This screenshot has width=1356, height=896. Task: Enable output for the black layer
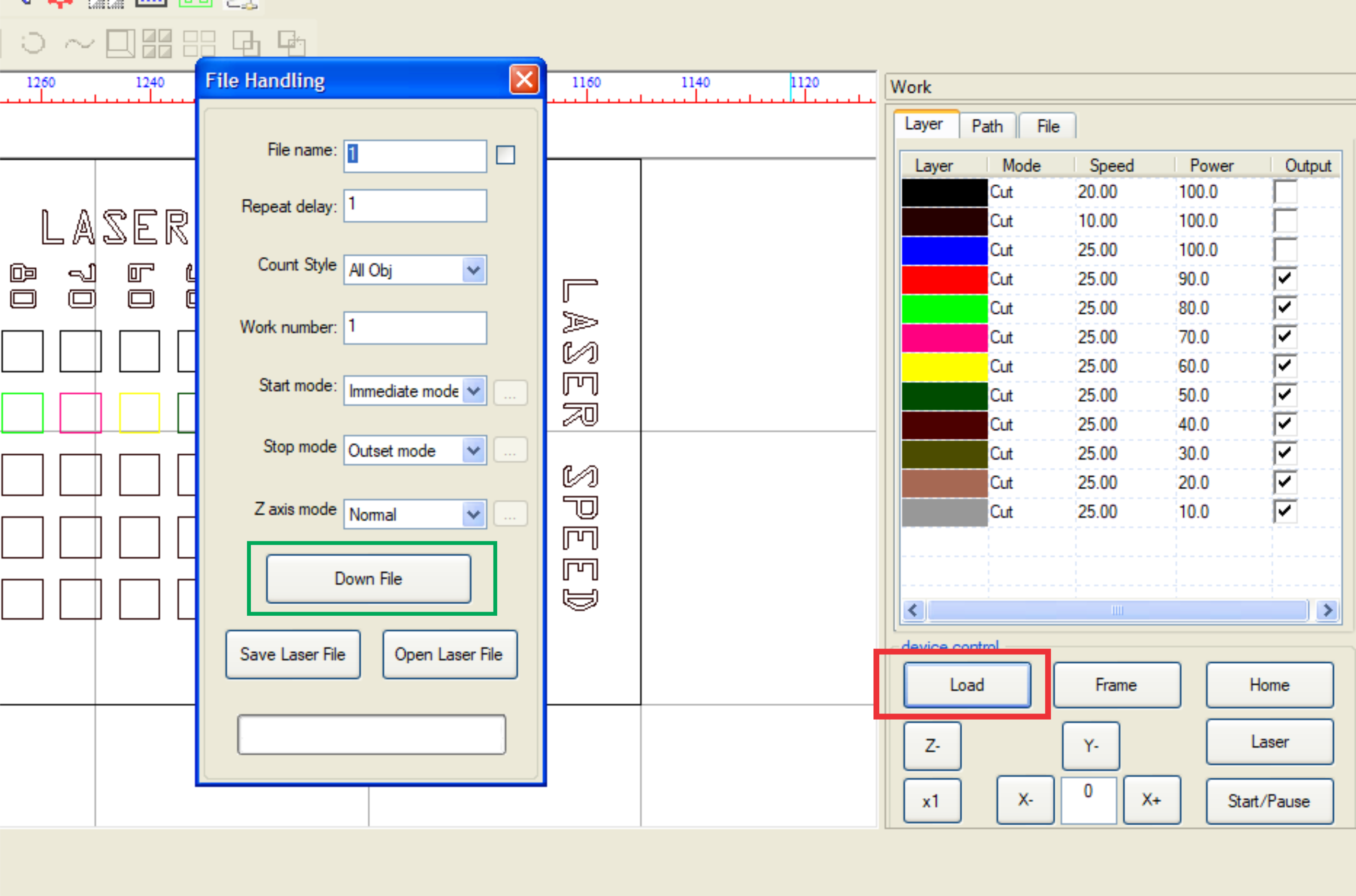pyautogui.click(x=1285, y=192)
